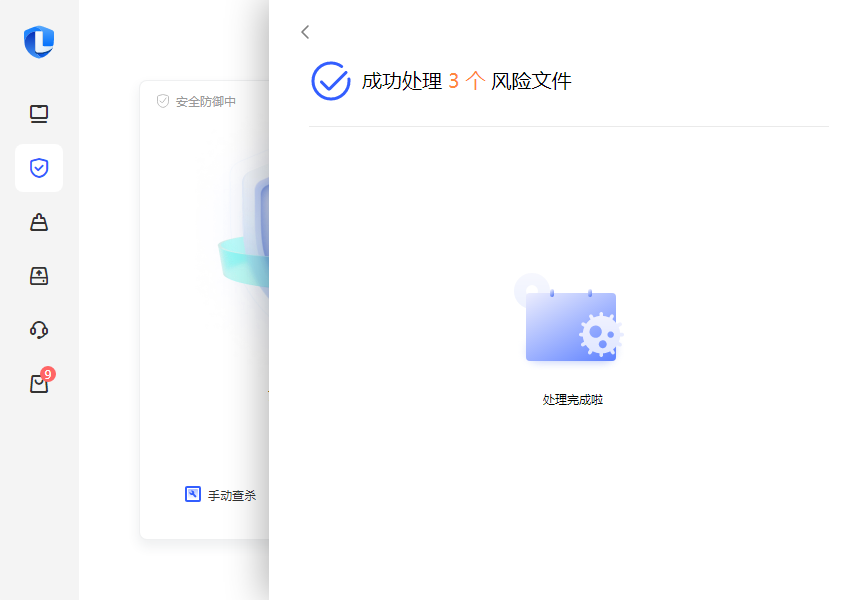Go back using the left chevron arrow
This screenshot has height=600, width=867.
tap(305, 32)
